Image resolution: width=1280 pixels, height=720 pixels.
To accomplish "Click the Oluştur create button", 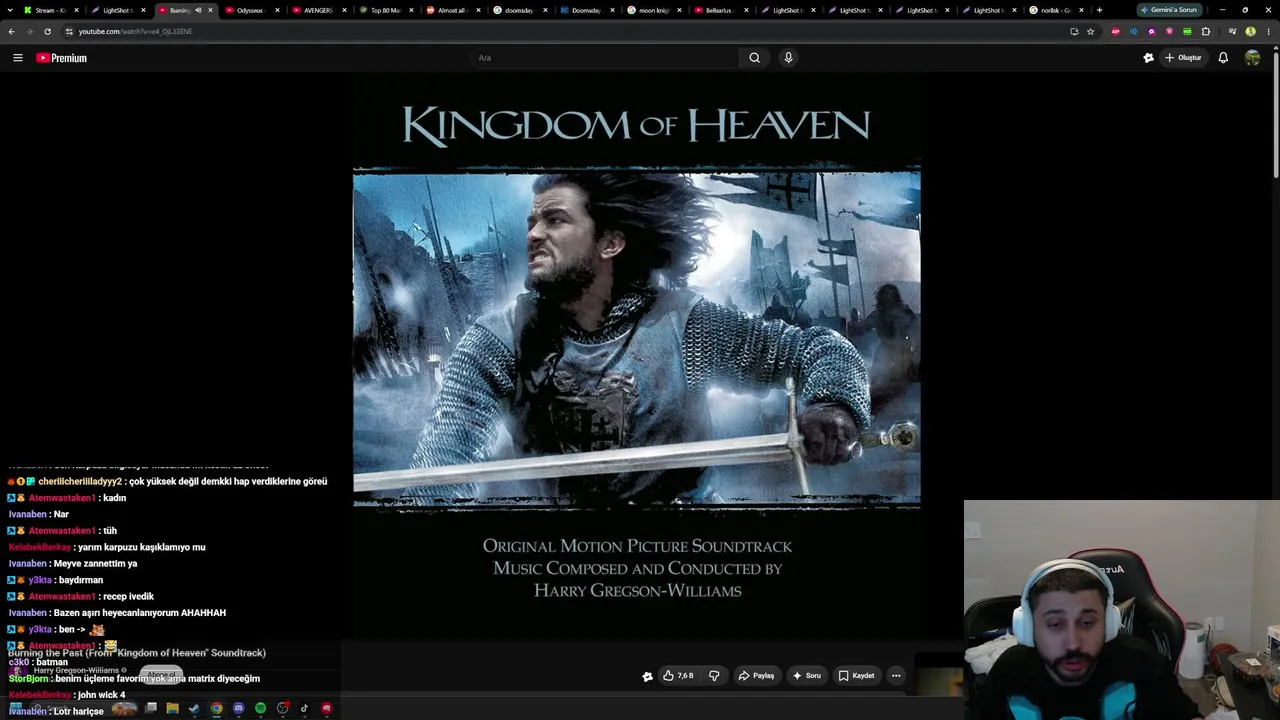I will pos(1183,58).
